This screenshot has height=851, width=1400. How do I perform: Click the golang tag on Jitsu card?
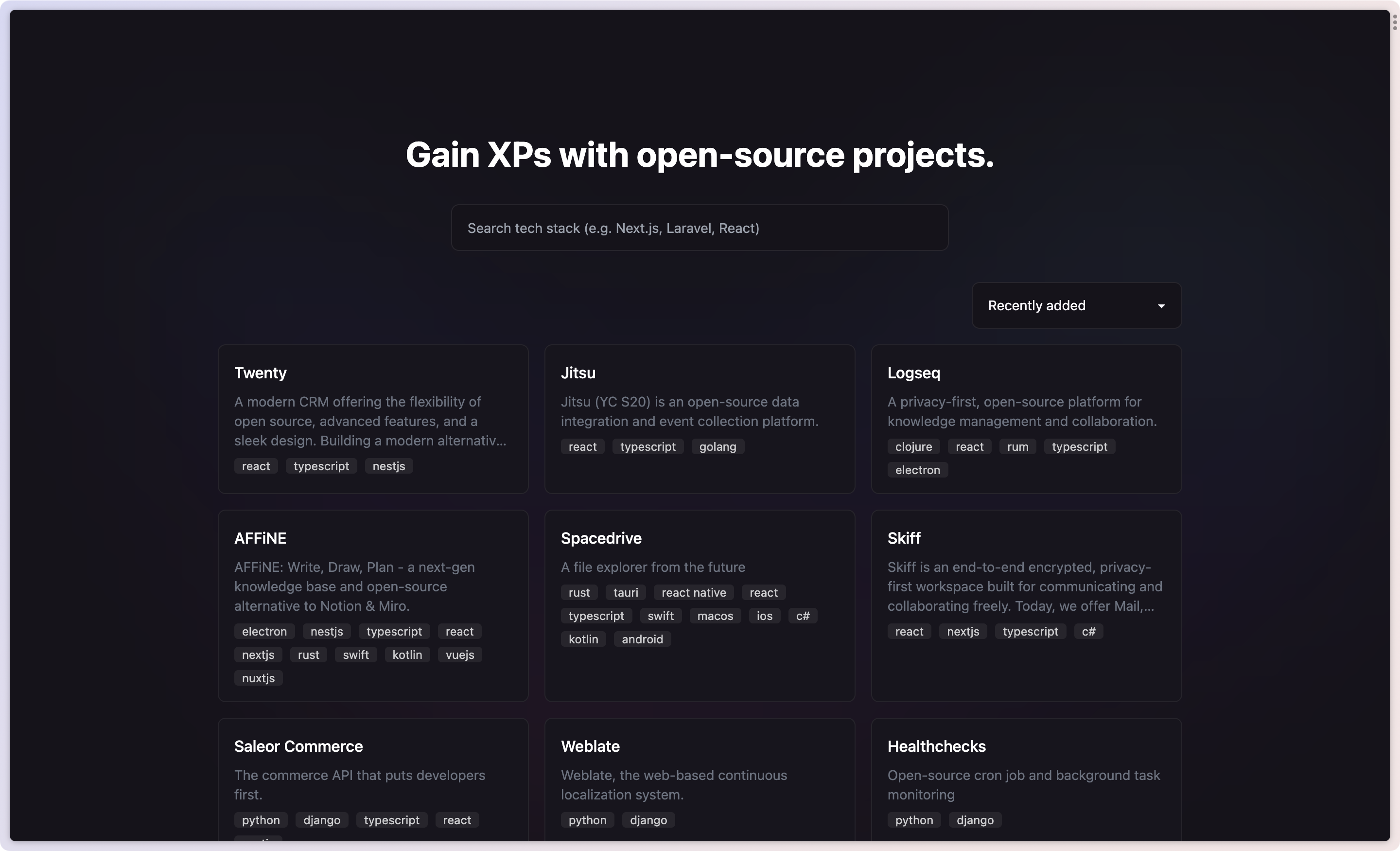coord(717,447)
